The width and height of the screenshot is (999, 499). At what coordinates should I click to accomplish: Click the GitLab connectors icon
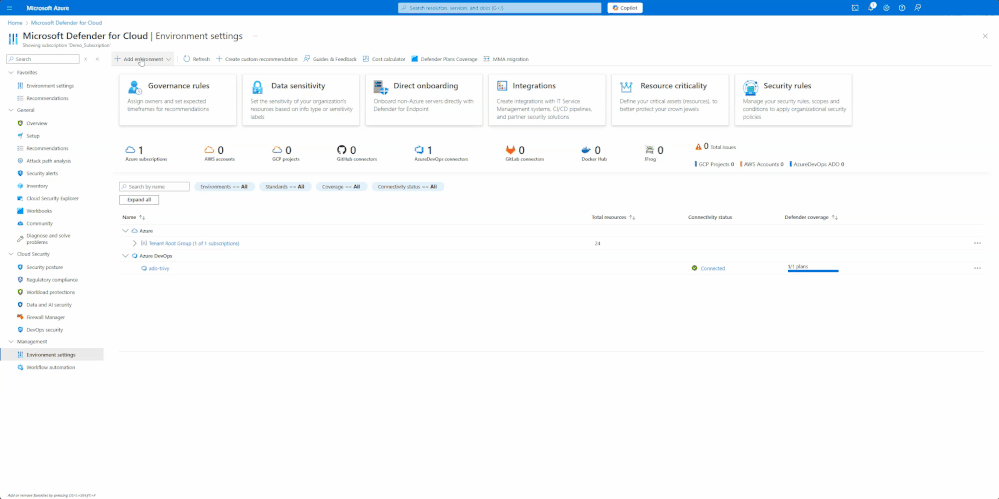click(511, 150)
